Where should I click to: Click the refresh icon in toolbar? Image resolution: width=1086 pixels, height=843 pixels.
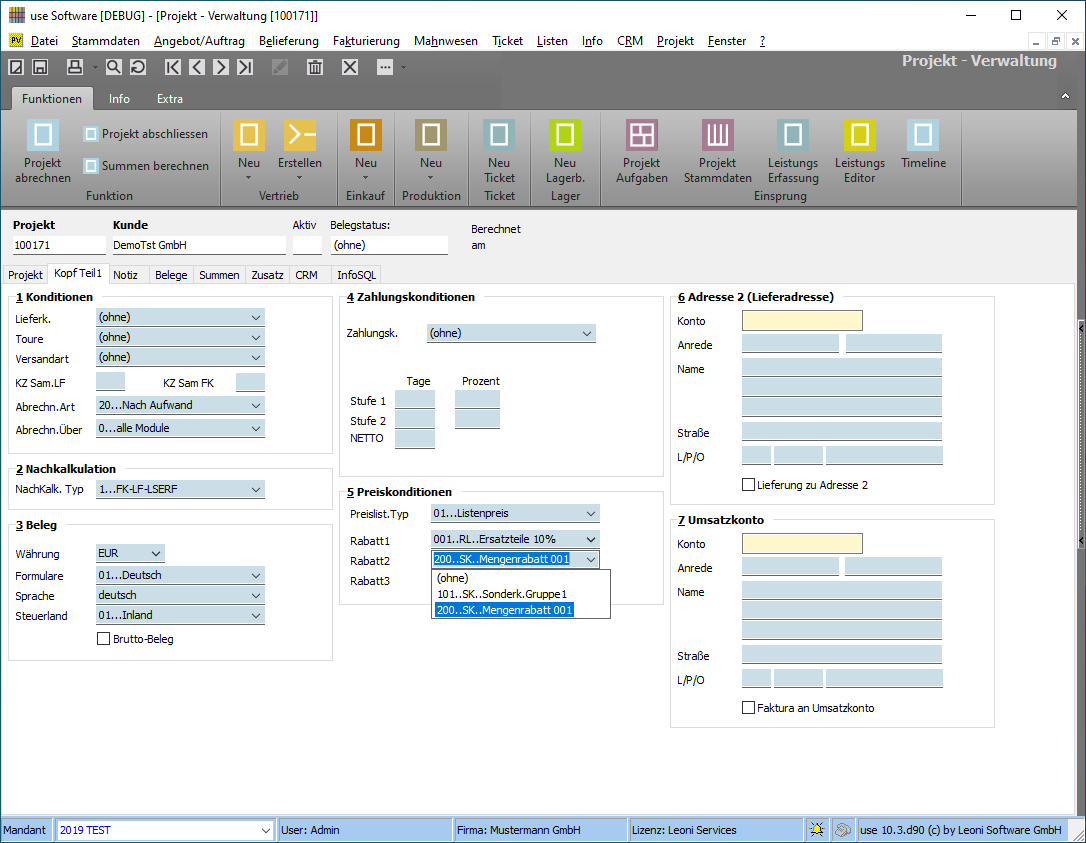(138, 67)
